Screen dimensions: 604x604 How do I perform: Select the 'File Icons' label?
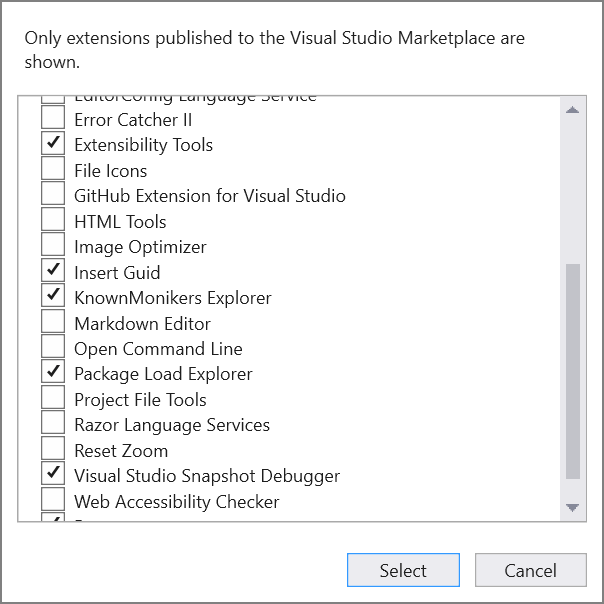[111, 171]
